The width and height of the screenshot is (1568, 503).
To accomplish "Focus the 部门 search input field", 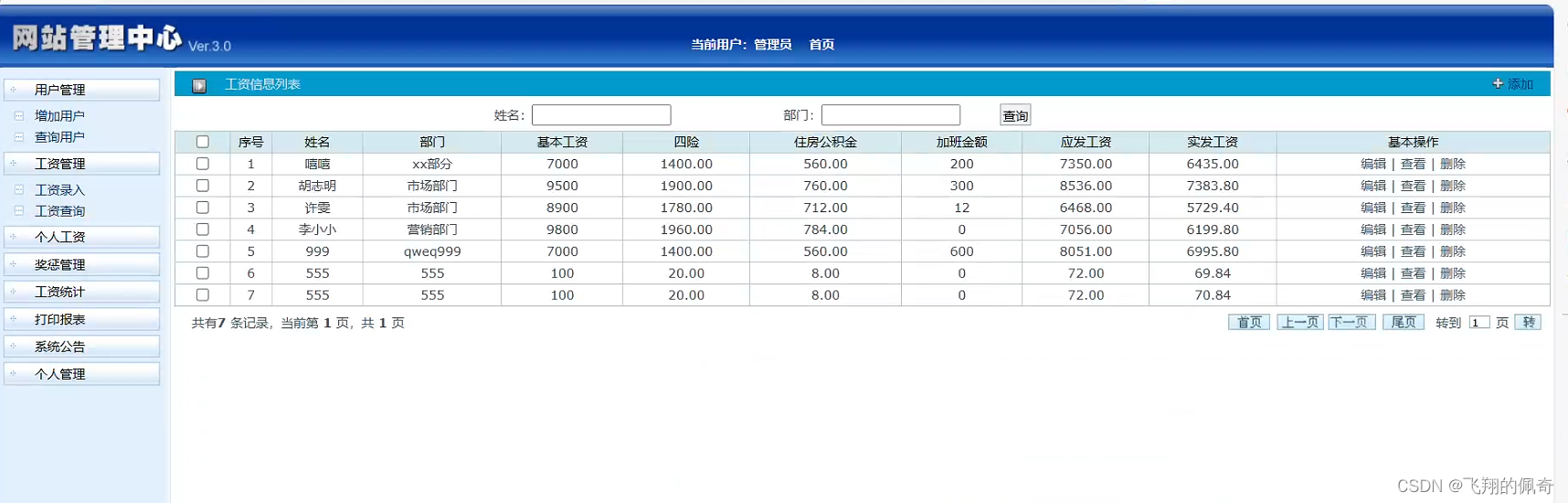I will tap(891, 114).
